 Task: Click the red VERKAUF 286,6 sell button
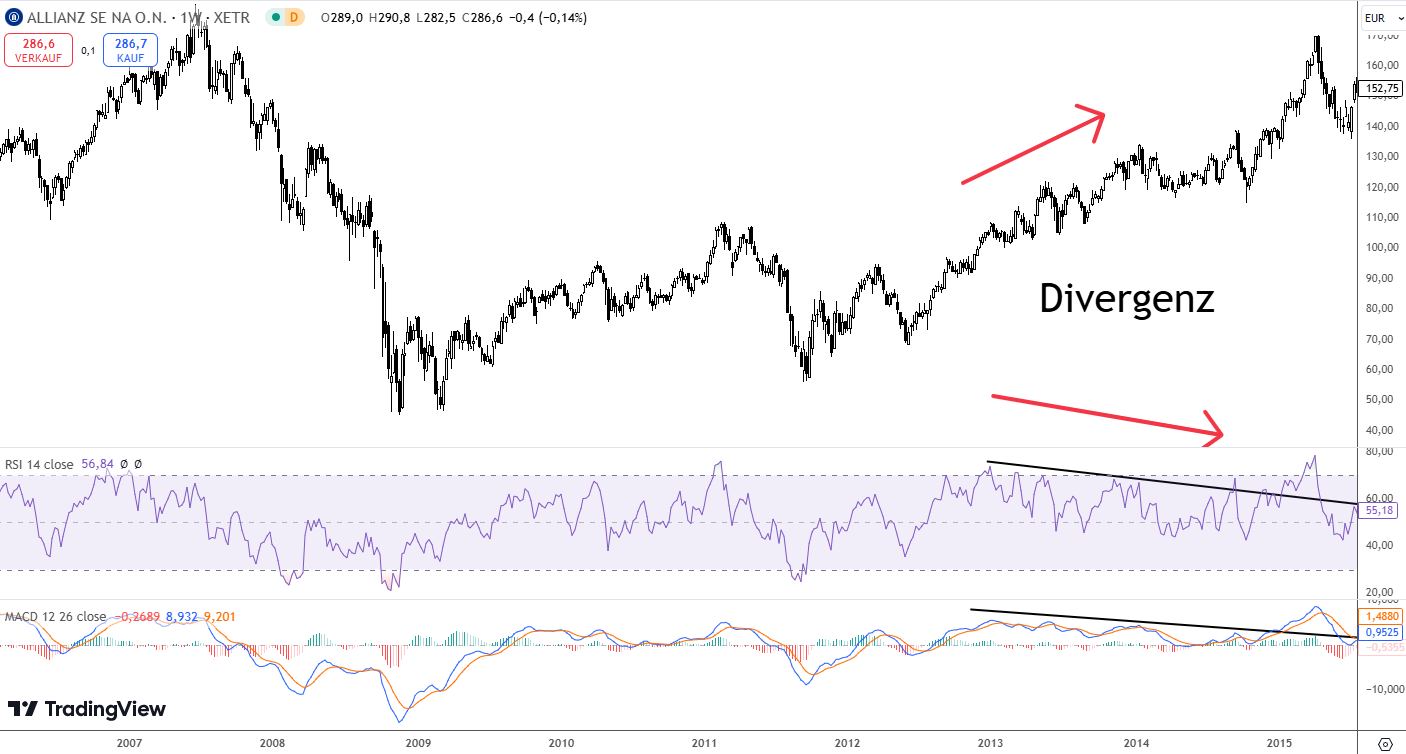click(x=38, y=50)
